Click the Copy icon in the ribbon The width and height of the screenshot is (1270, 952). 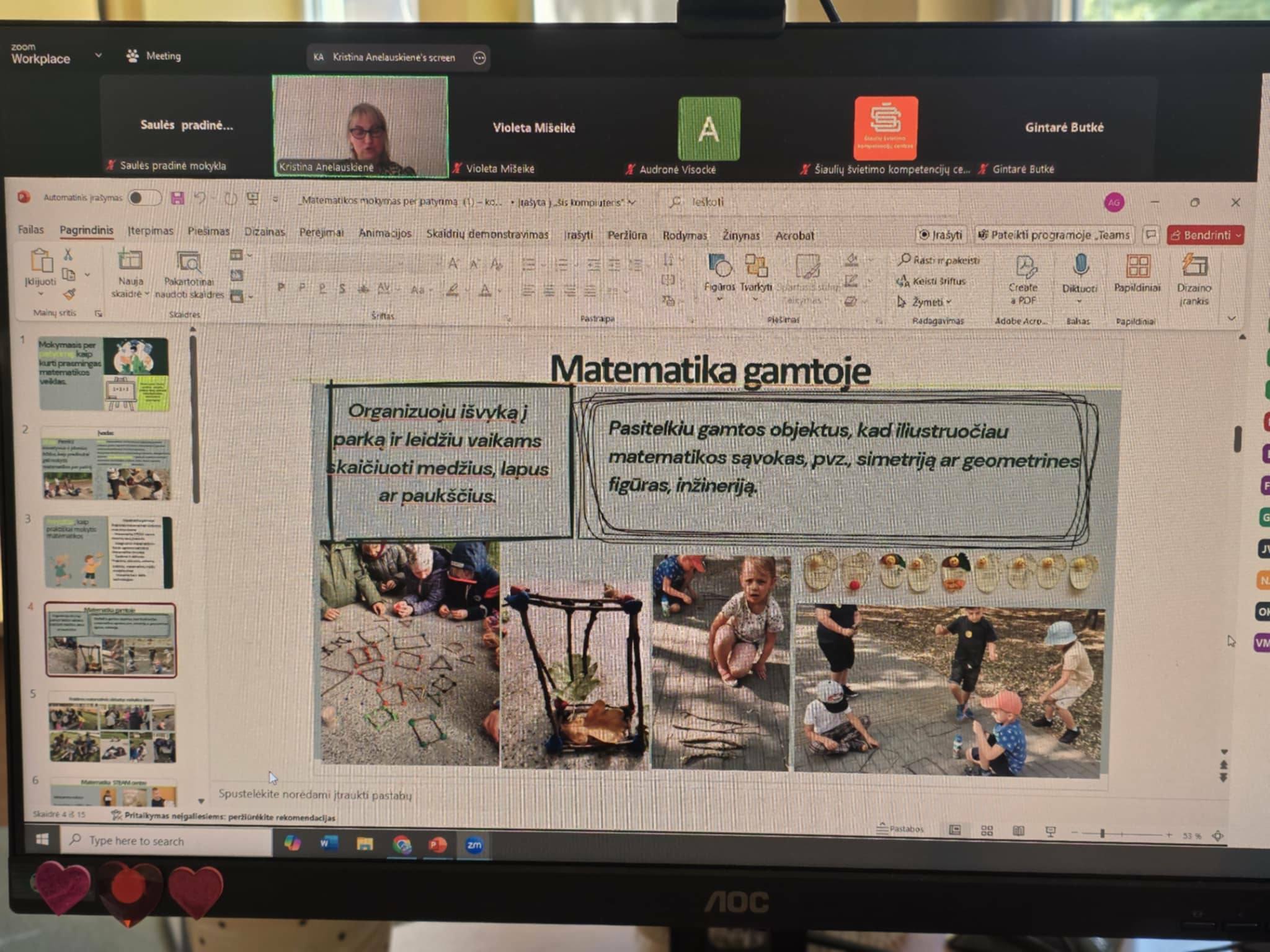click(x=69, y=274)
